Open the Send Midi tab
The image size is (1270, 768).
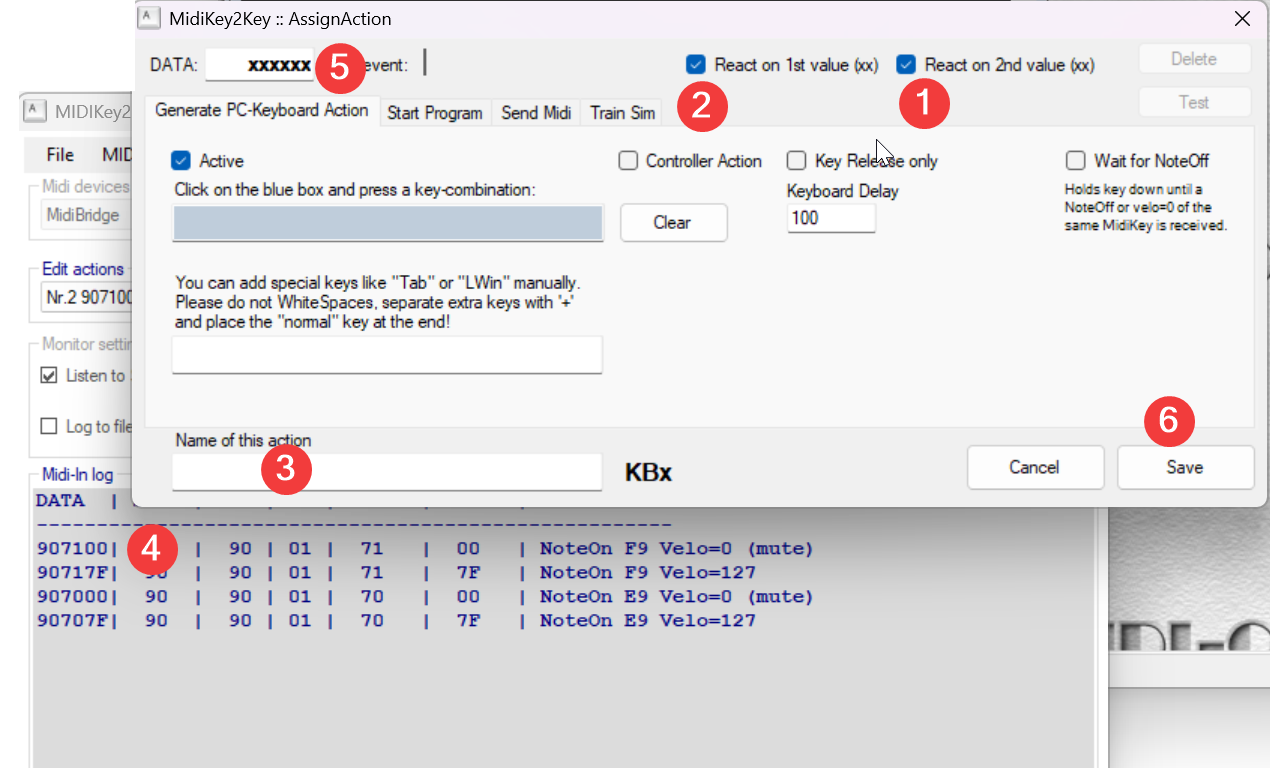pyautogui.click(x=536, y=113)
